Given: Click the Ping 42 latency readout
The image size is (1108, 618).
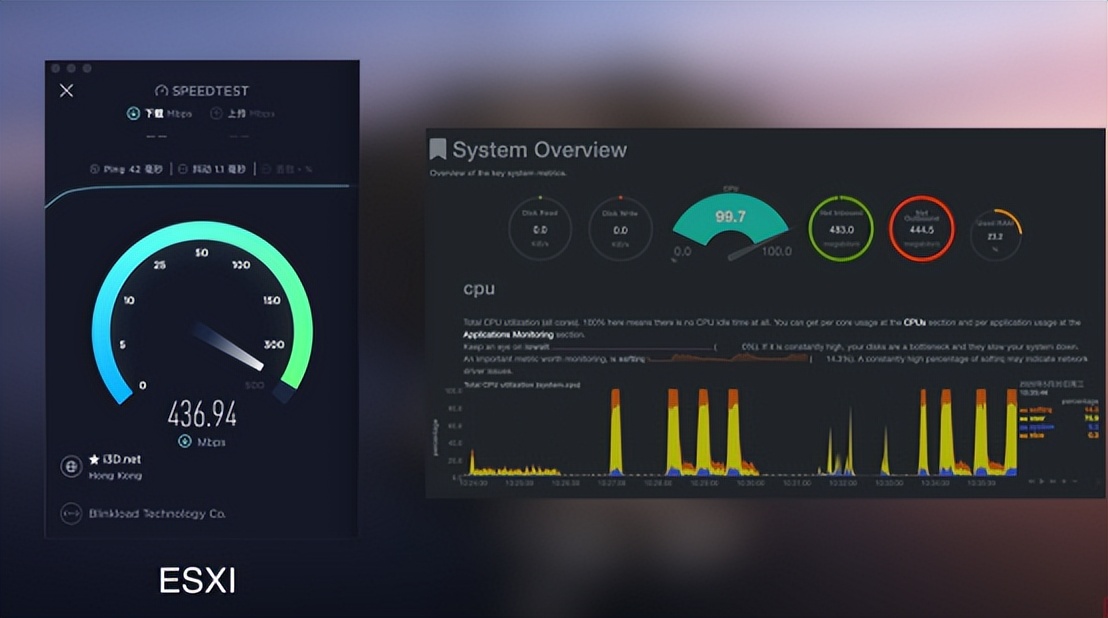Looking at the screenshot, I should tap(126, 170).
